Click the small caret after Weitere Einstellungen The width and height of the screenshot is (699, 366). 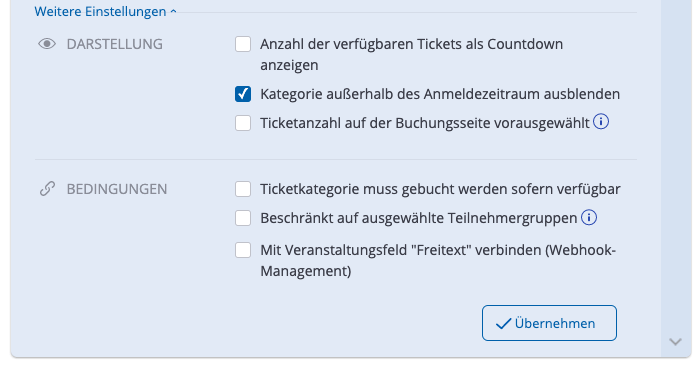point(173,12)
